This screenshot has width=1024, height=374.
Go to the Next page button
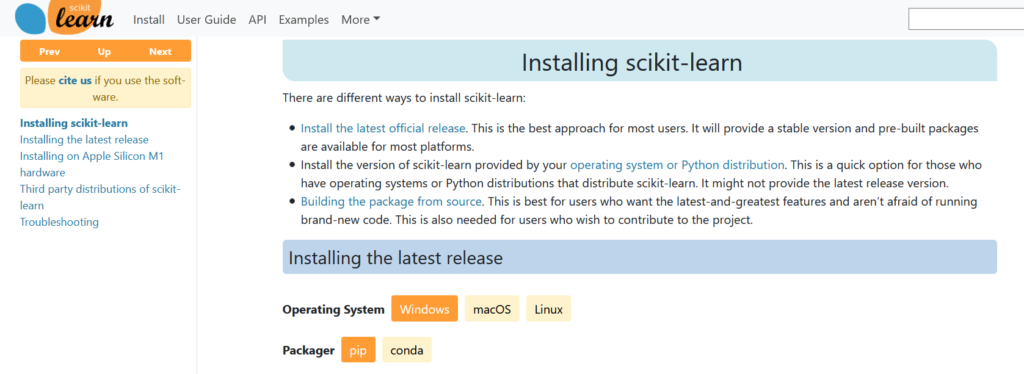click(160, 52)
